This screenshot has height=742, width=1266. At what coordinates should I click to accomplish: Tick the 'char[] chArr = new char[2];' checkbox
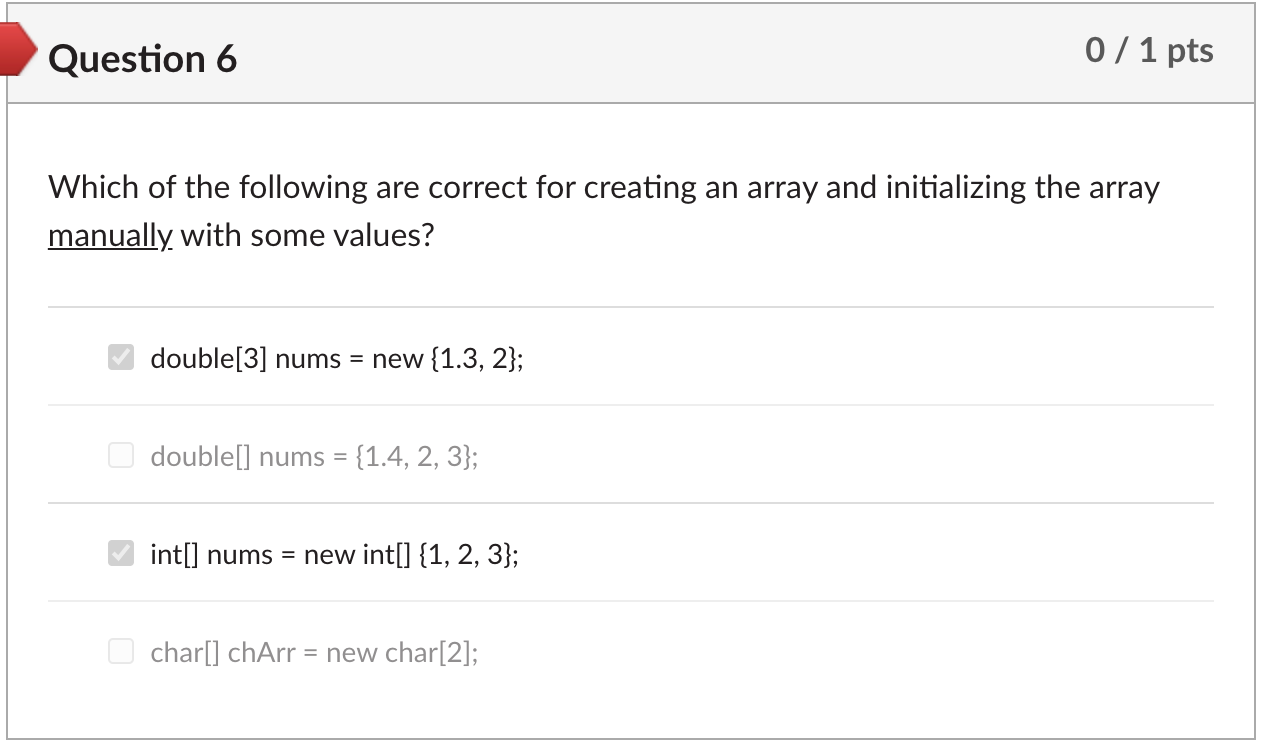(121, 652)
